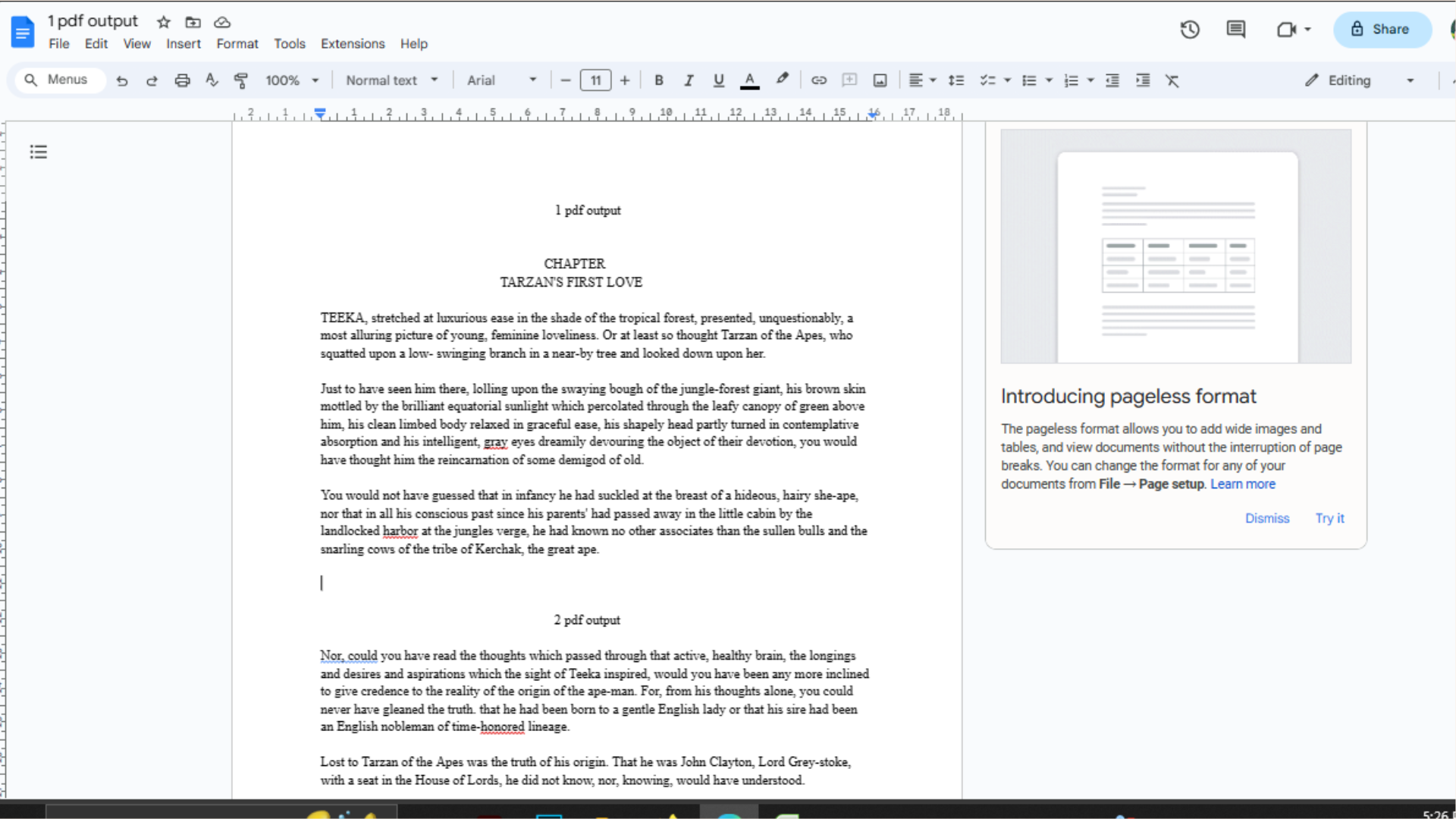1456x819 pixels.
Task: Run spelling and grammar check
Action: pos(212,80)
